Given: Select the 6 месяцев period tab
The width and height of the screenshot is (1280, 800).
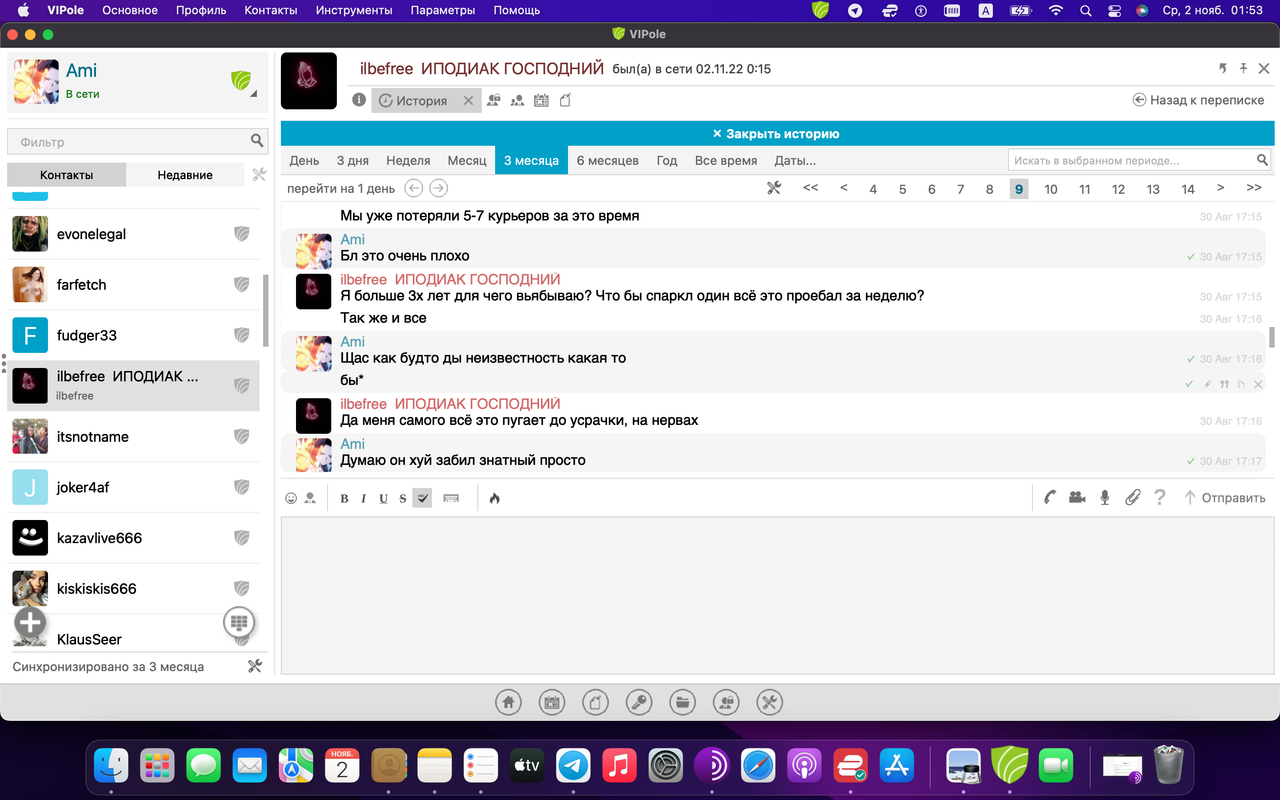Looking at the screenshot, I should pos(607,160).
